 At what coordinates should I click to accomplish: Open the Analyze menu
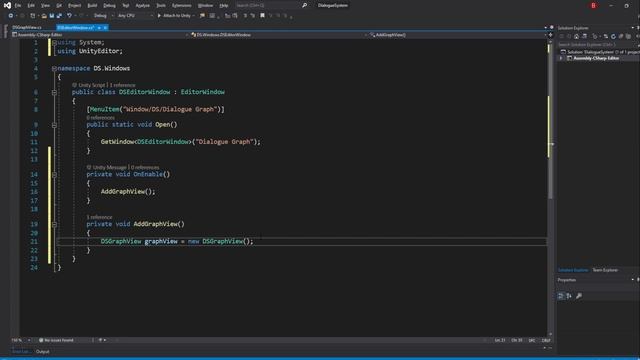pos(142,6)
